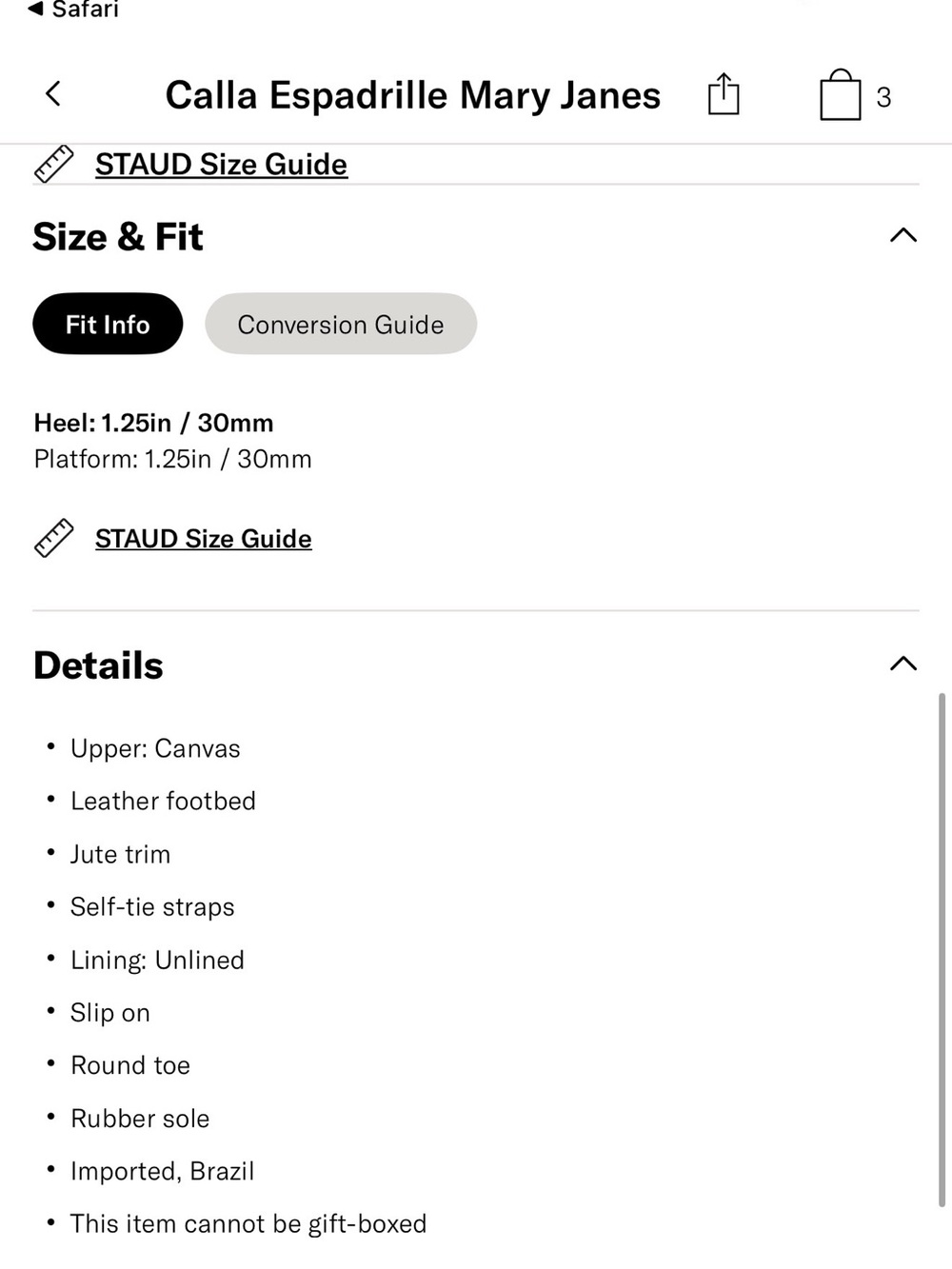This screenshot has width=952, height=1269.
Task: Open the share sheet icon
Action: pos(724,94)
